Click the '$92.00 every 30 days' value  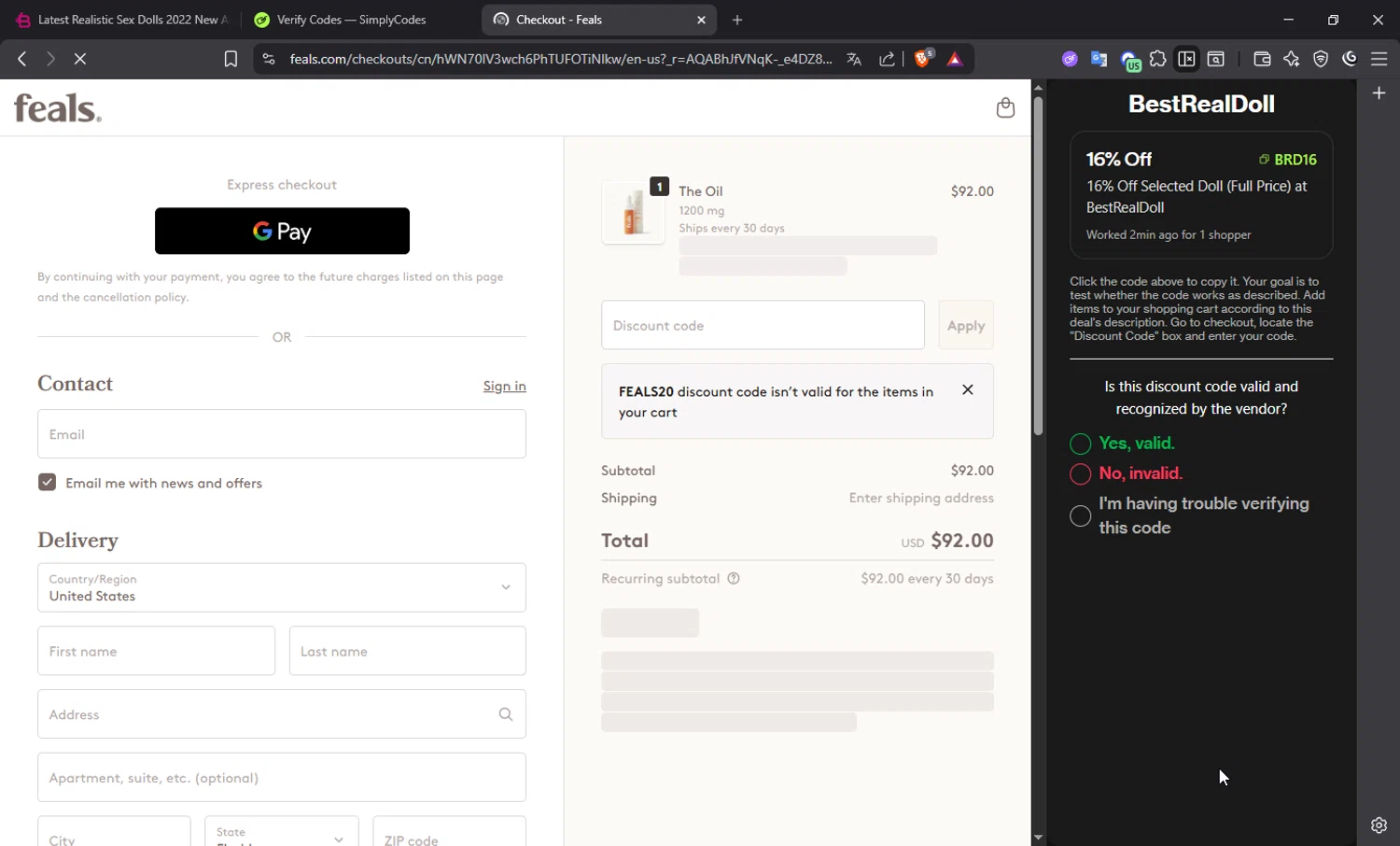(x=927, y=579)
